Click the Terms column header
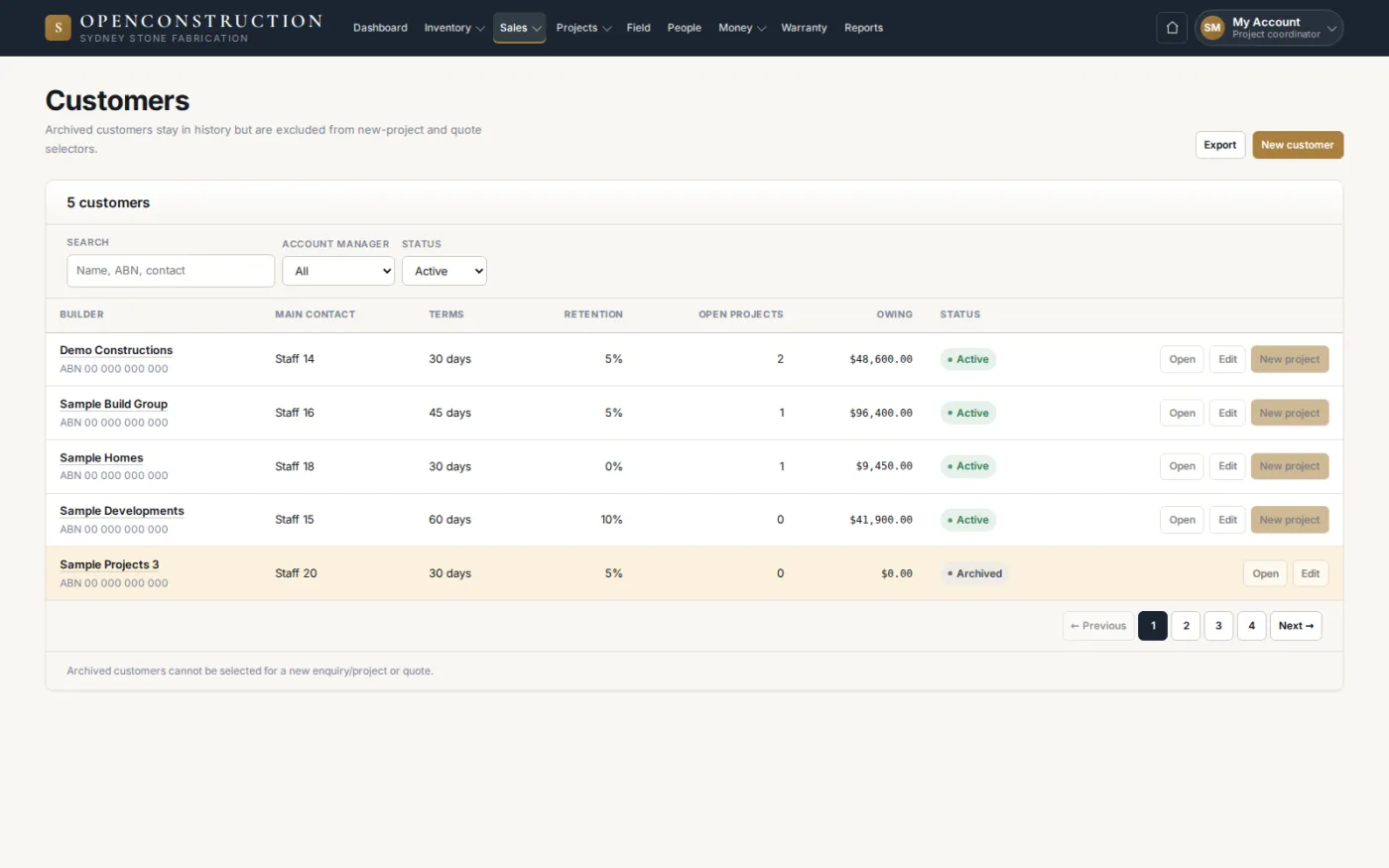This screenshot has width=1389, height=868. (446, 314)
